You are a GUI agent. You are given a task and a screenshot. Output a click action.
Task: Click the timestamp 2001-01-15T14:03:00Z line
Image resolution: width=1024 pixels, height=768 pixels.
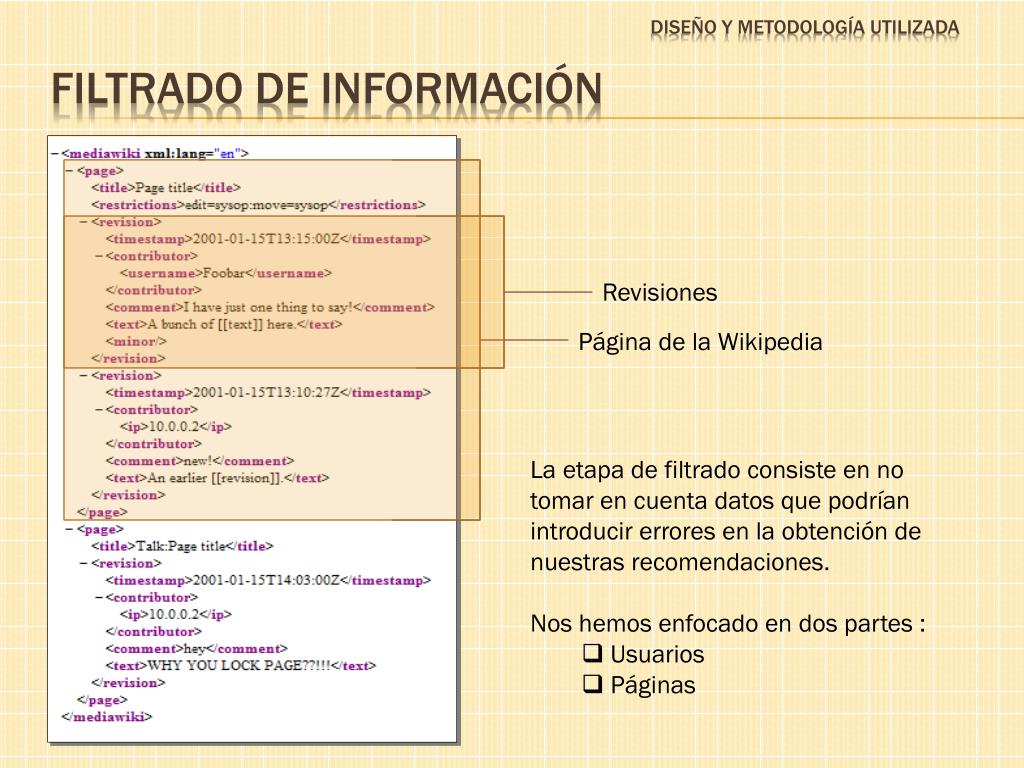click(268, 580)
